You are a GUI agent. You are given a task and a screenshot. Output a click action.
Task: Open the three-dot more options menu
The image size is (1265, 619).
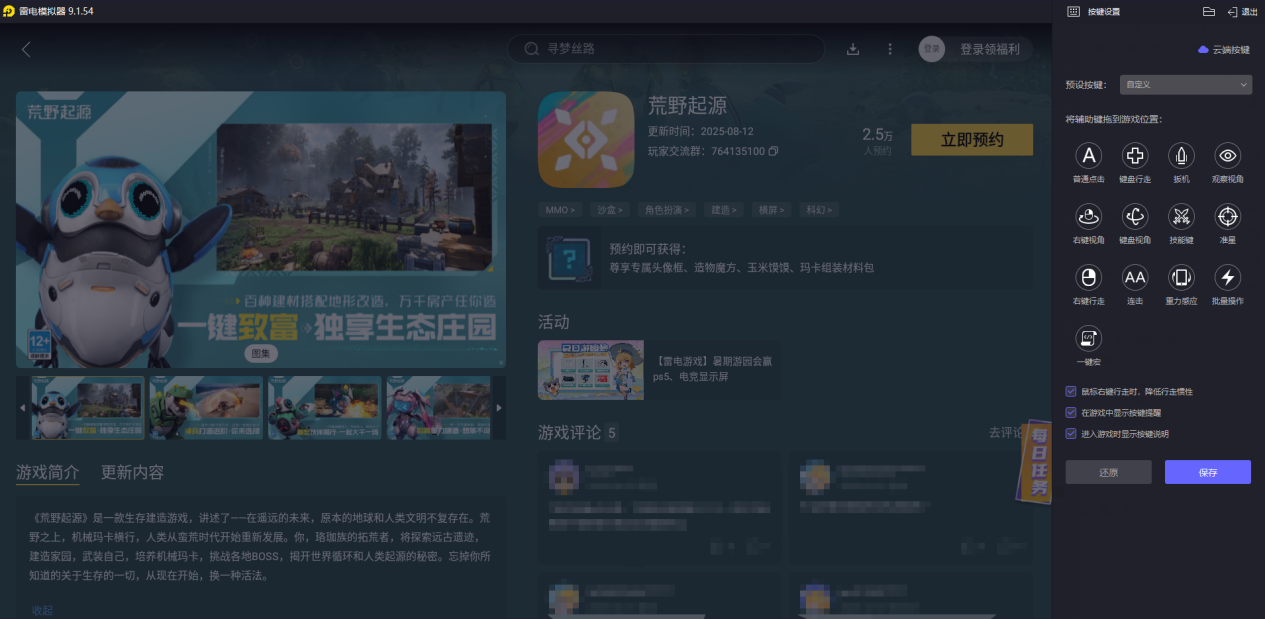[890, 49]
